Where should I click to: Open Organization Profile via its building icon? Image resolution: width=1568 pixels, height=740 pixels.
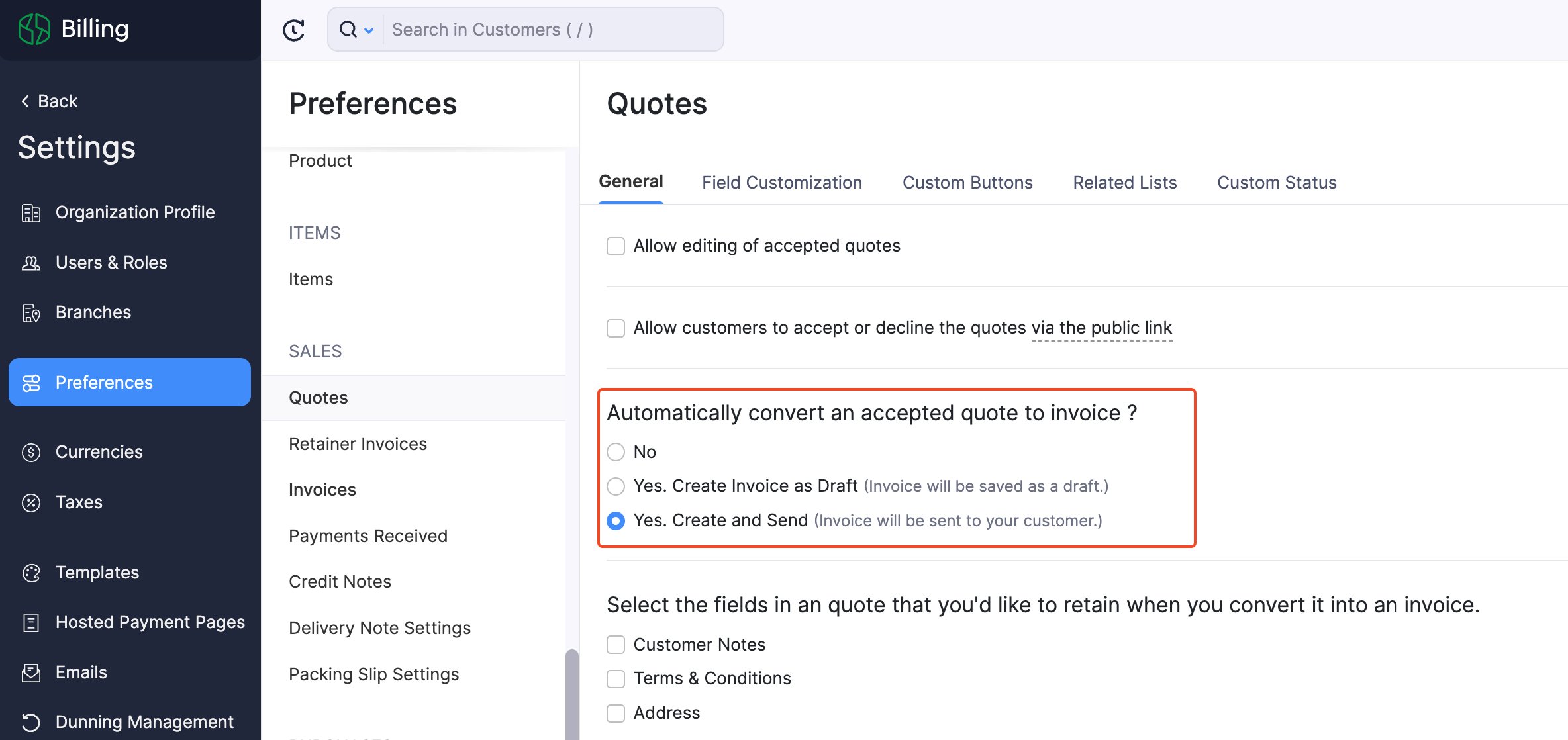pyautogui.click(x=31, y=212)
